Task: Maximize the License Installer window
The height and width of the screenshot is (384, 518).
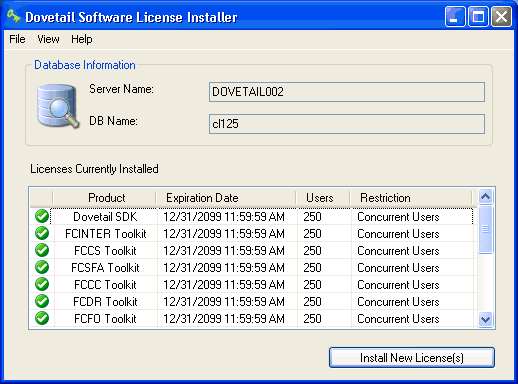Action: pyautogui.click(x=478, y=16)
